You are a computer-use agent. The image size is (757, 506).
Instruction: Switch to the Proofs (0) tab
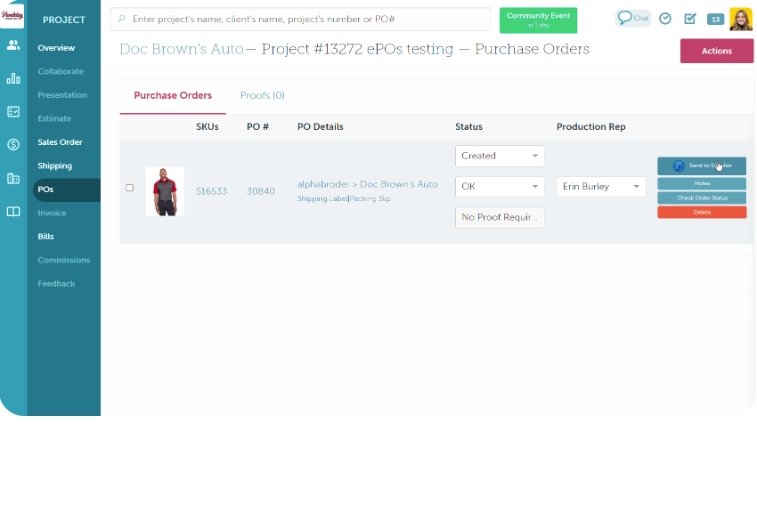[262, 96]
